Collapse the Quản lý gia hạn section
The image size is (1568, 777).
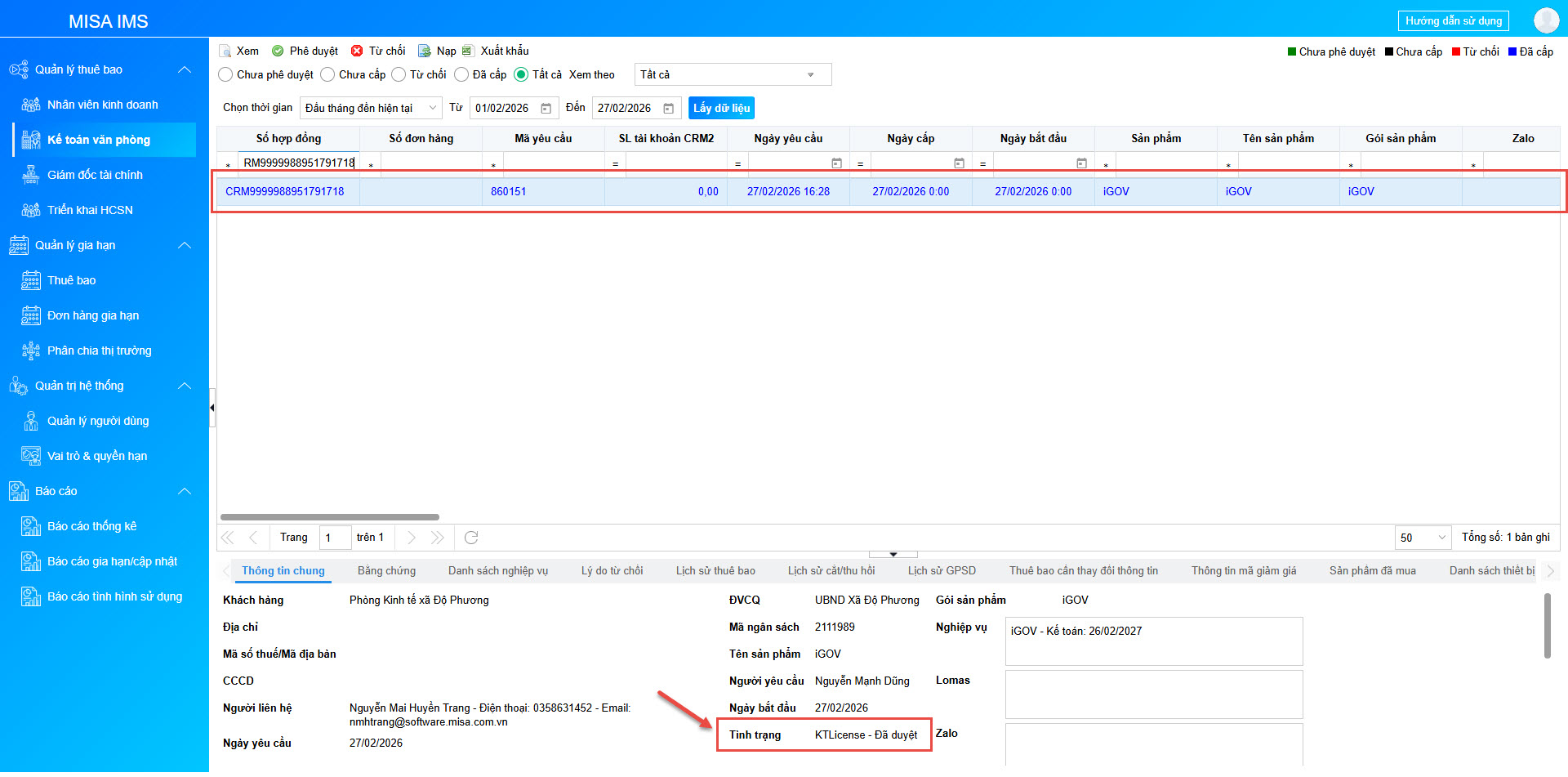(x=185, y=245)
